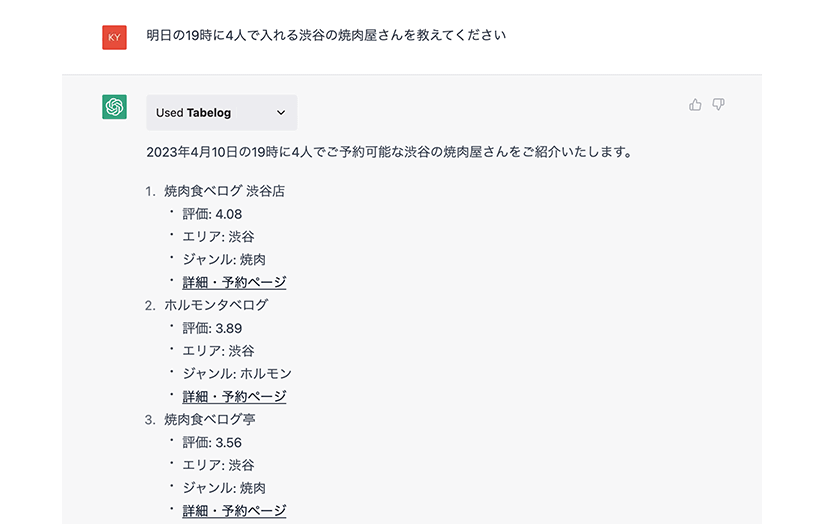
Task: Click restaurant name ホルモンタベログ
Action: click(x=216, y=305)
